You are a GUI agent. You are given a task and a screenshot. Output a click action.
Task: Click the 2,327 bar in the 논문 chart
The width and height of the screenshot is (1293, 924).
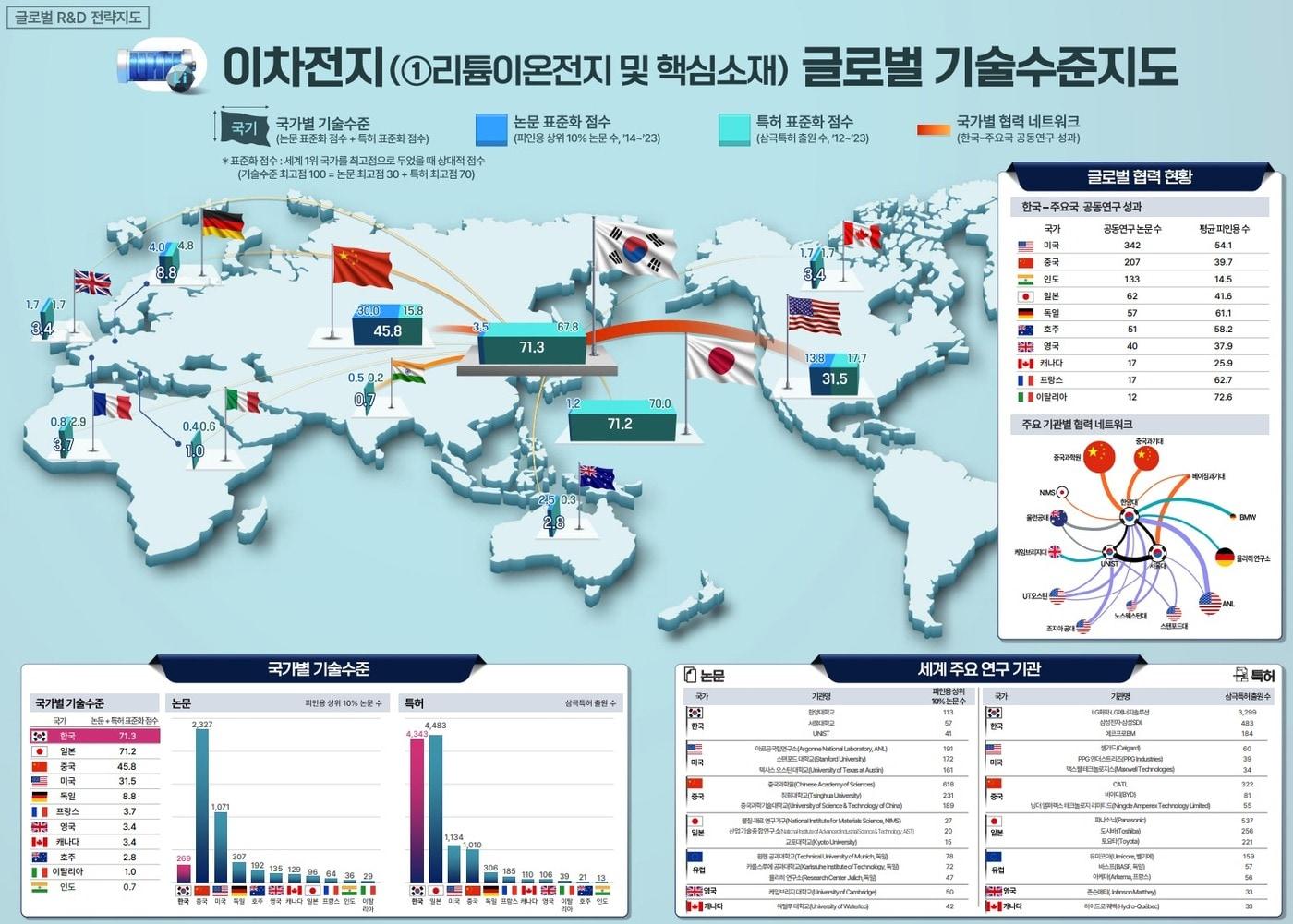pyautogui.click(x=201, y=805)
